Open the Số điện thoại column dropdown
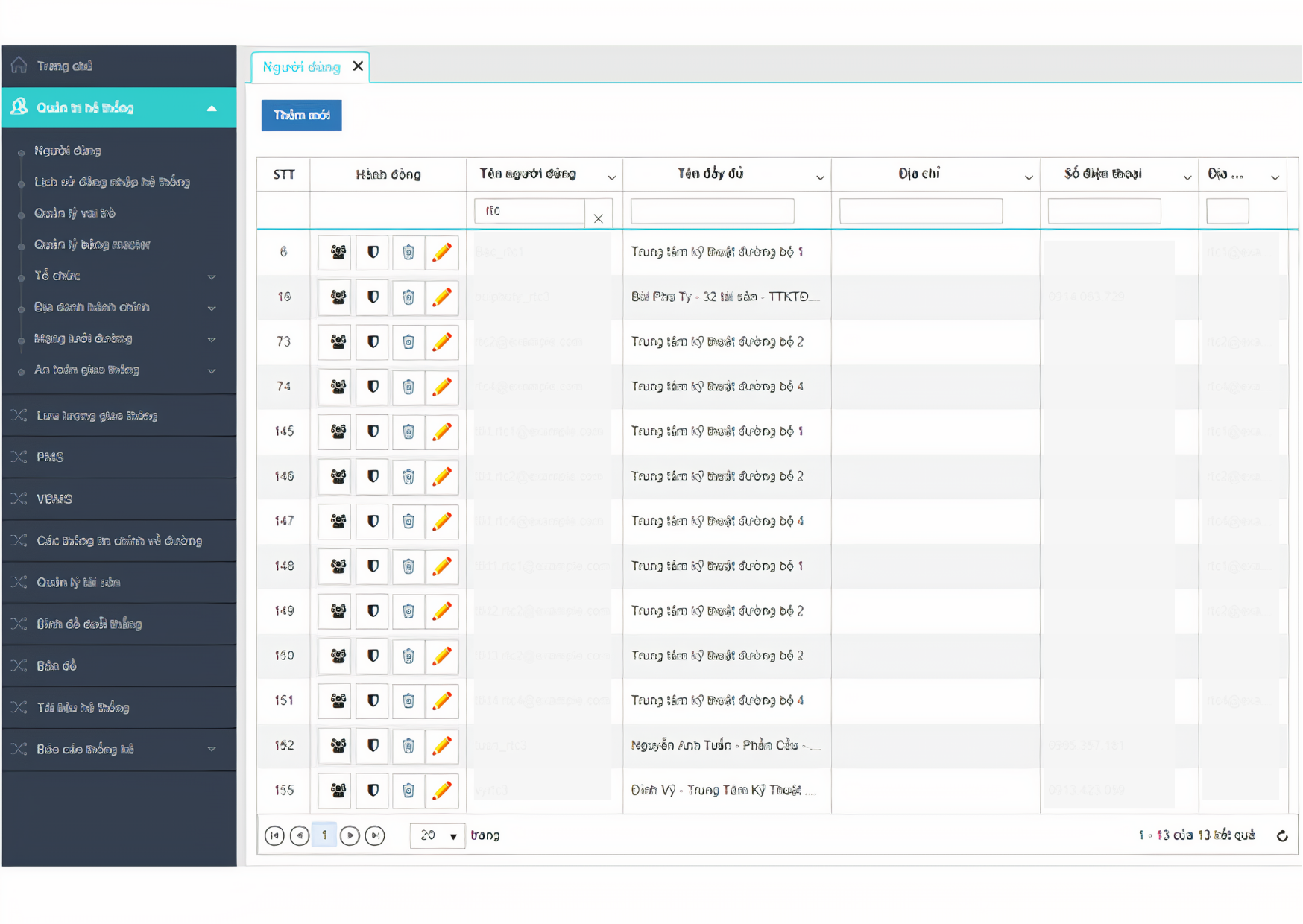Image resolution: width=1303 pixels, height=924 pixels. [x=1187, y=177]
